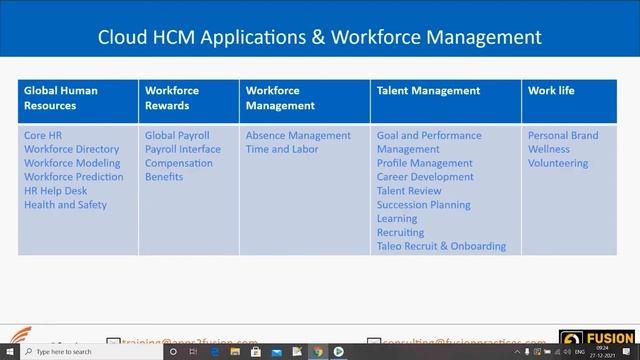Screen dimensions: 640x360
Task: Open network status from the system tray
Action: pyautogui.click(x=557, y=351)
